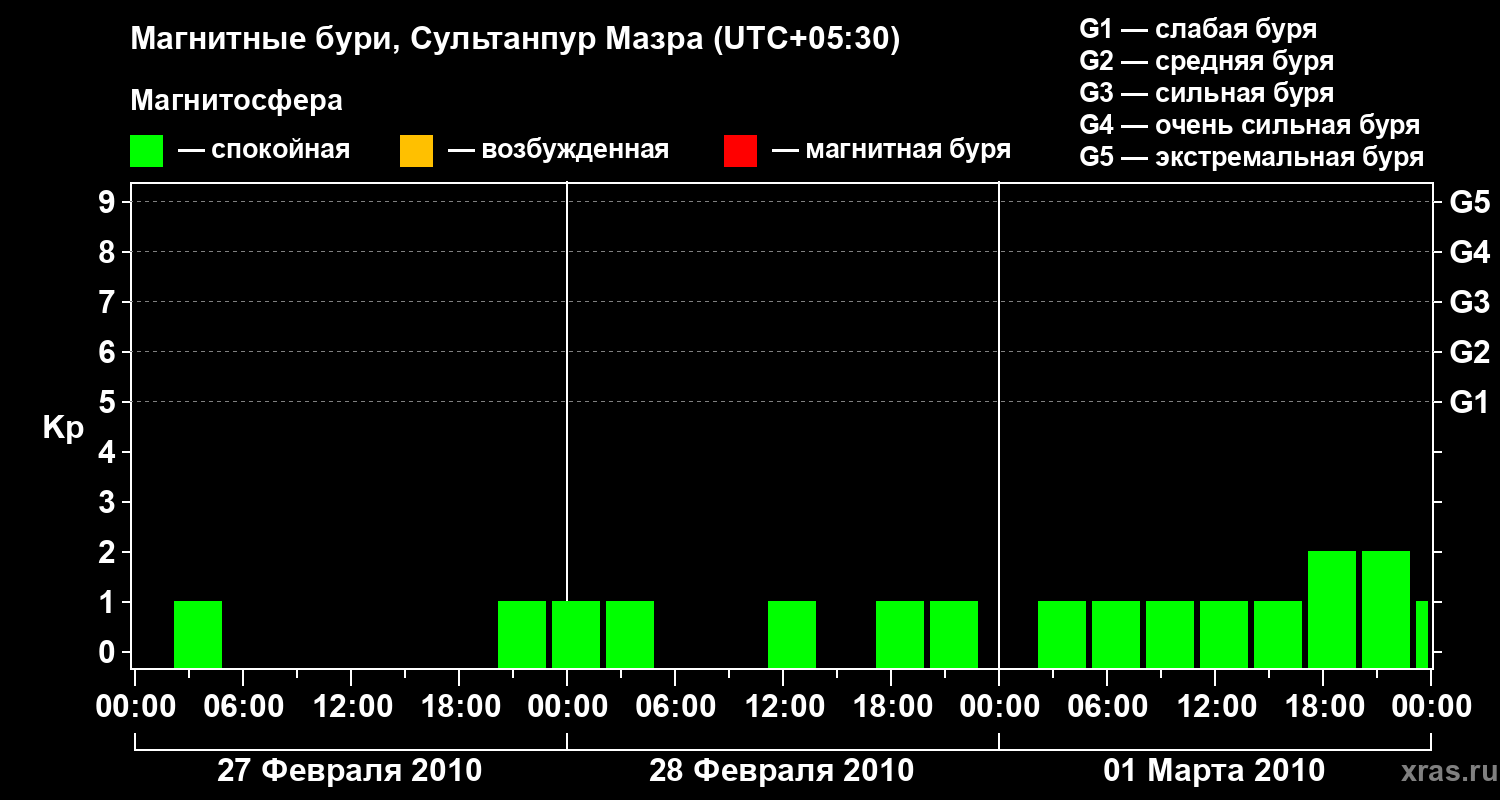Click the Kp axis value 2

pos(109,552)
